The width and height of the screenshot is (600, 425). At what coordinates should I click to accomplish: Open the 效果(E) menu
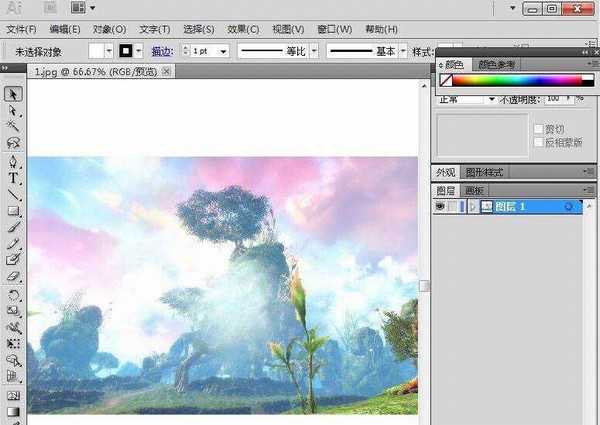tap(243, 30)
